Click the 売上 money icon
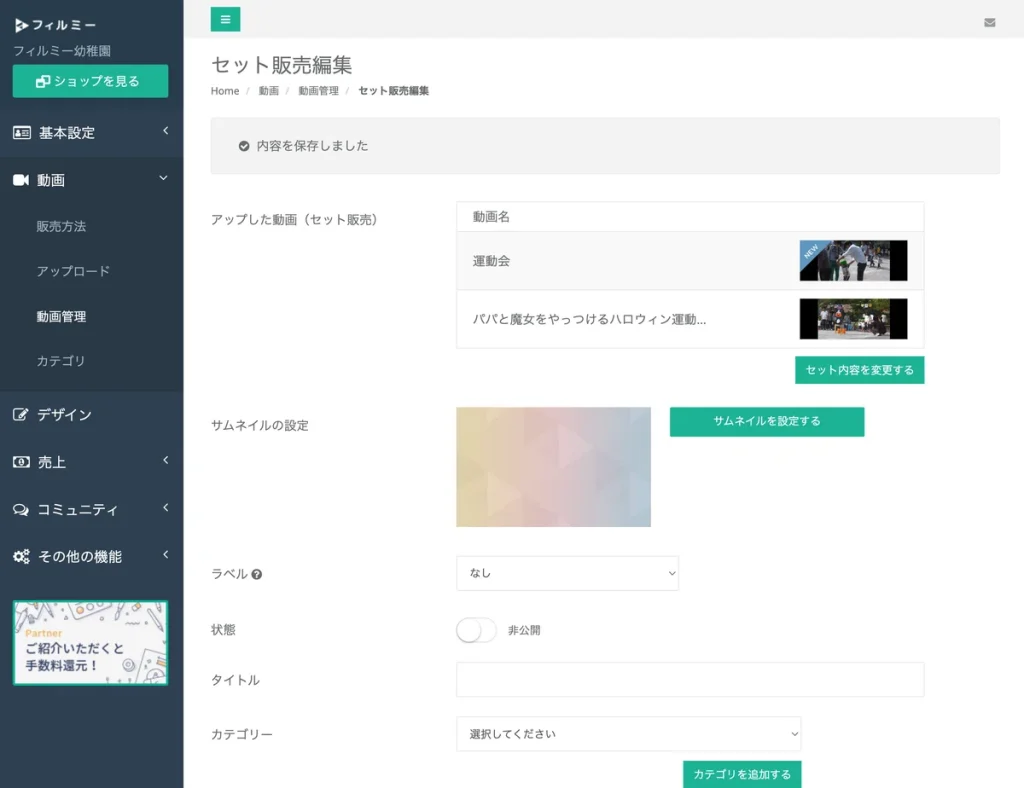Image resolution: width=1024 pixels, height=788 pixels. 21,462
